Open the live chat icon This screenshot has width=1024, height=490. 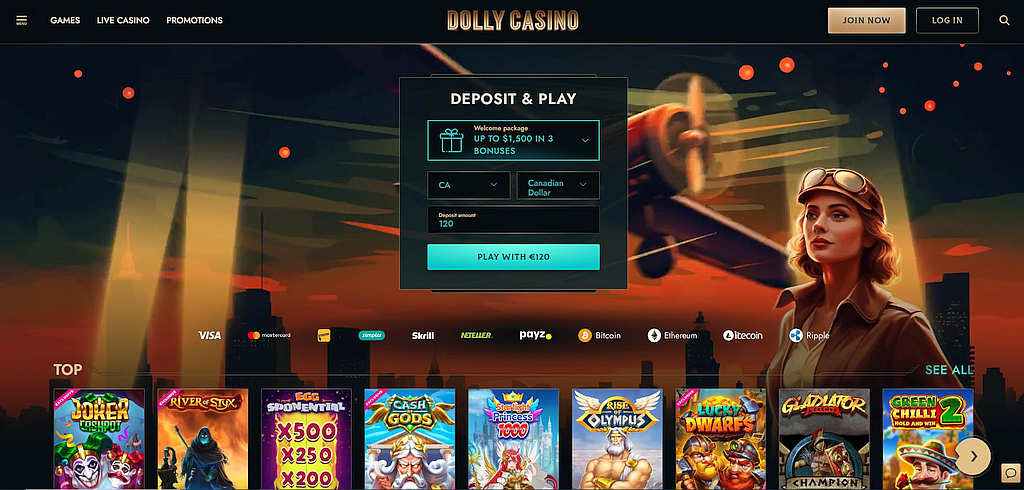pos(1011,472)
